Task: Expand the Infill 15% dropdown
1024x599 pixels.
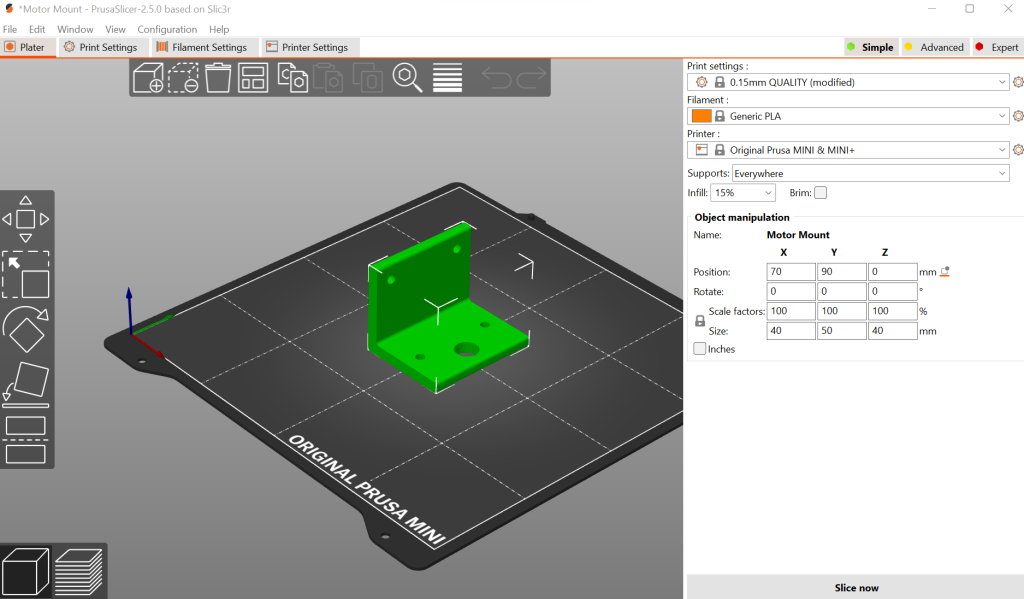Action: [743, 193]
